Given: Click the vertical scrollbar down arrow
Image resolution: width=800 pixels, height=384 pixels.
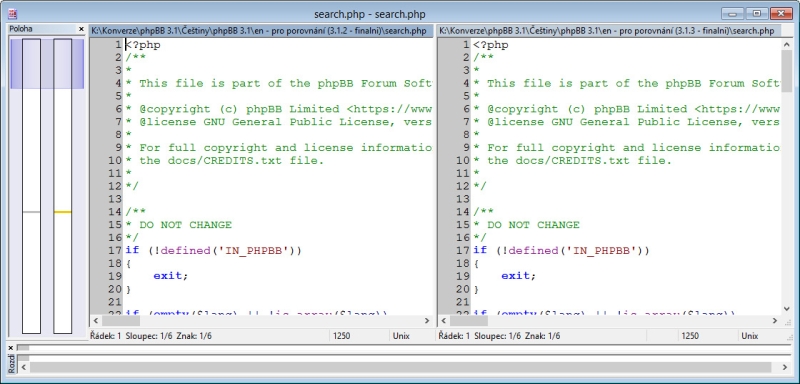Looking at the screenshot, I should (786, 309).
